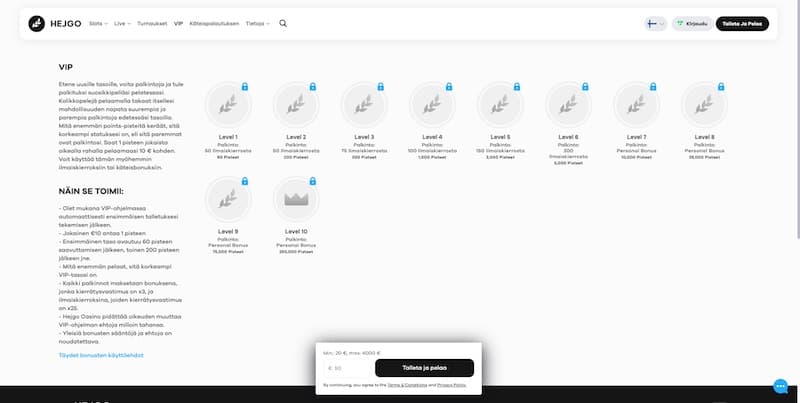
Task: Focus the deposit amount input field
Action: [348, 368]
